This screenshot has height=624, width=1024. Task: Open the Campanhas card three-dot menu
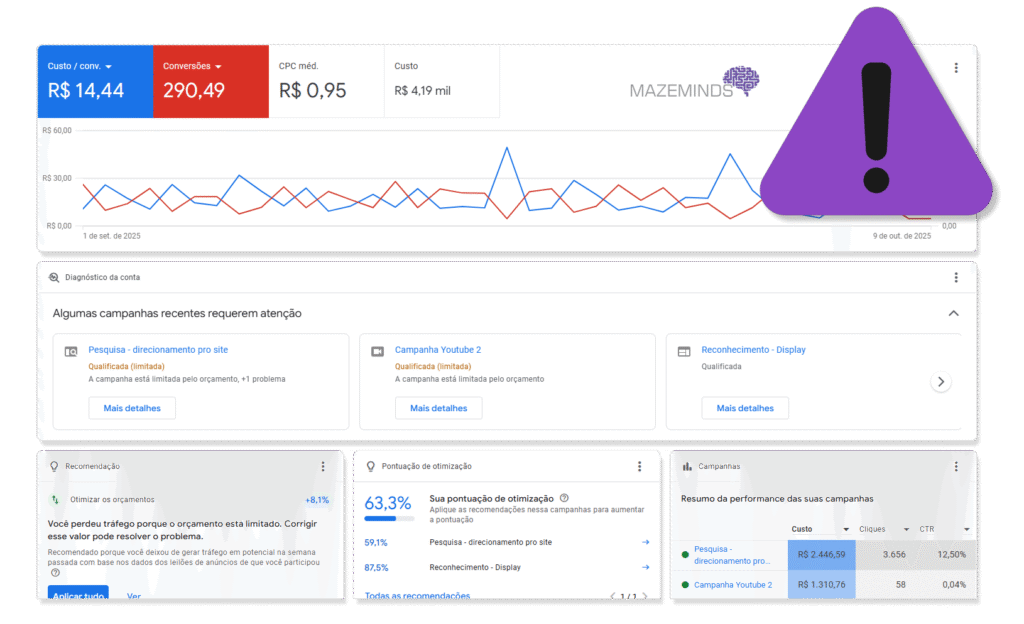[956, 467]
